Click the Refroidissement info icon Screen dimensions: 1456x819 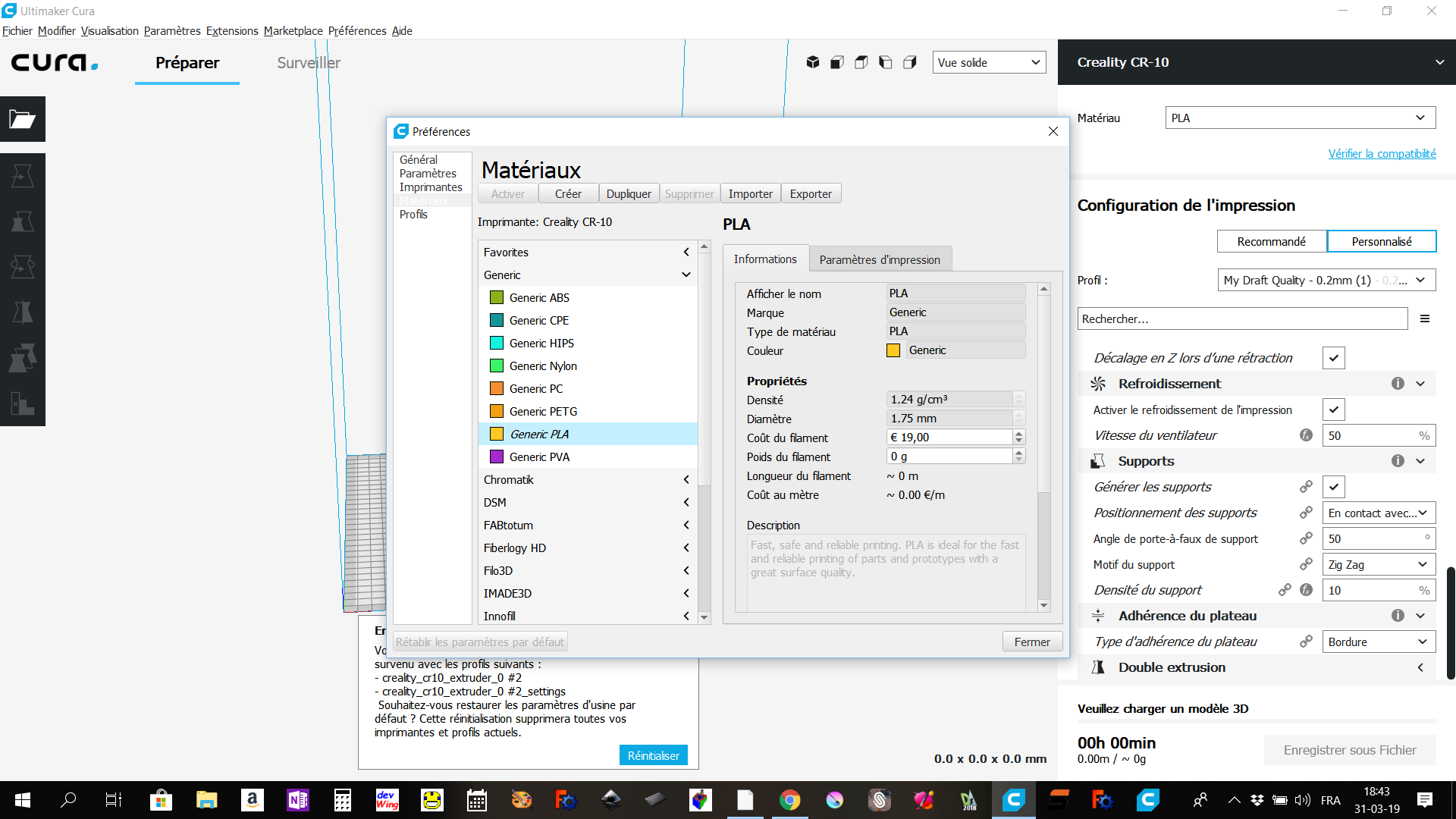coord(1398,384)
